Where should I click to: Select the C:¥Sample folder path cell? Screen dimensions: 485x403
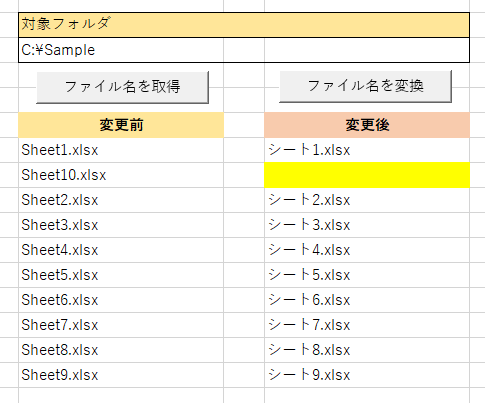click(x=244, y=50)
